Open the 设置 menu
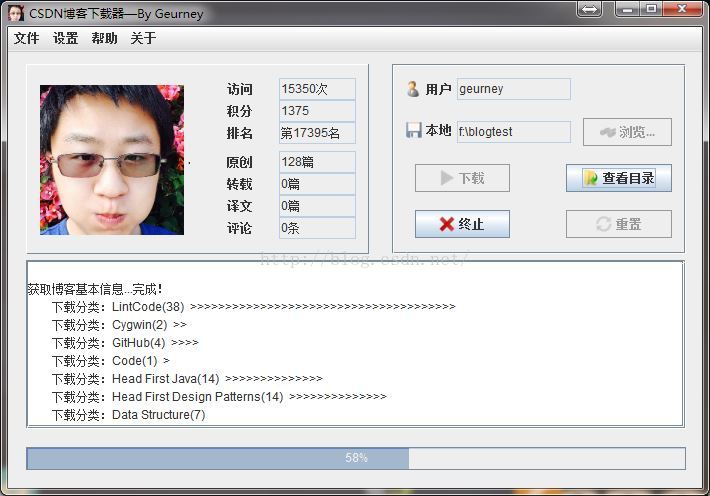Image resolution: width=710 pixels, height=496 pixels. 66,38
